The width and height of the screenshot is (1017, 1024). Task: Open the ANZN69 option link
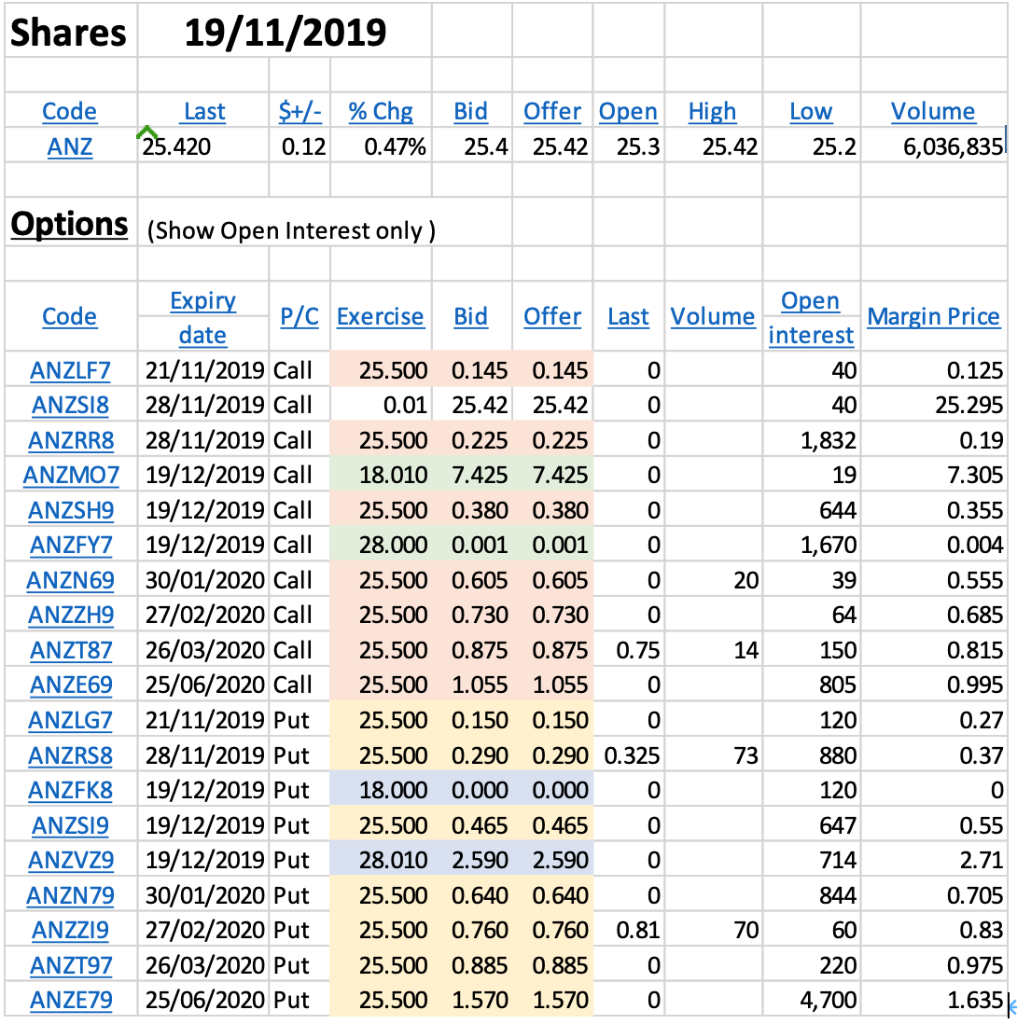[71, 580]
